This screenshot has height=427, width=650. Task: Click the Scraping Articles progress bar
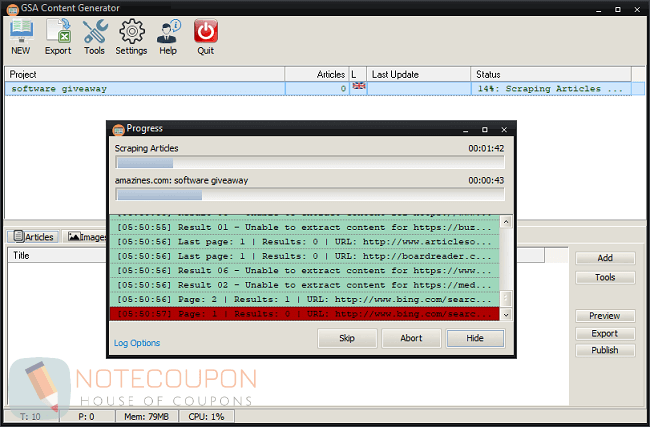click(x=310, y=162)
